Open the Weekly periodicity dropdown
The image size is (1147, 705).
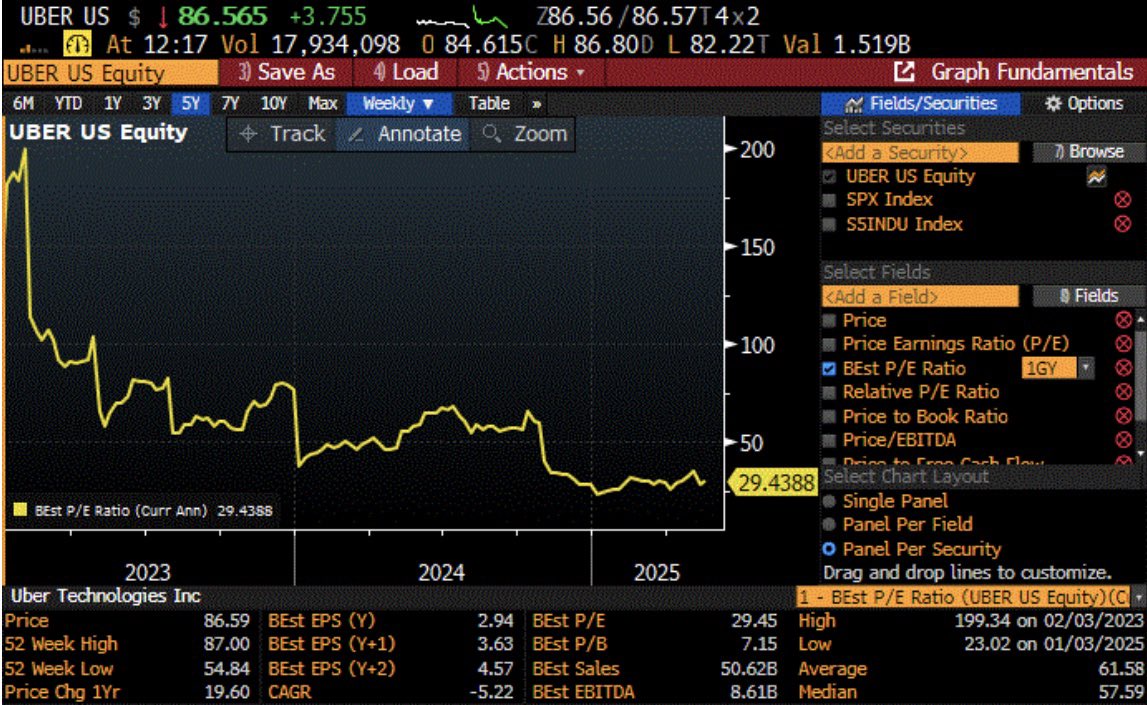coord(399,103)
